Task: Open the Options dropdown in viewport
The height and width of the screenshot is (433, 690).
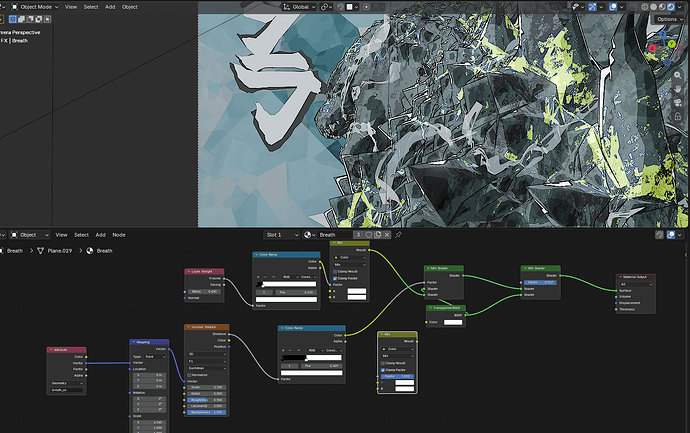Action: (669, 19)
